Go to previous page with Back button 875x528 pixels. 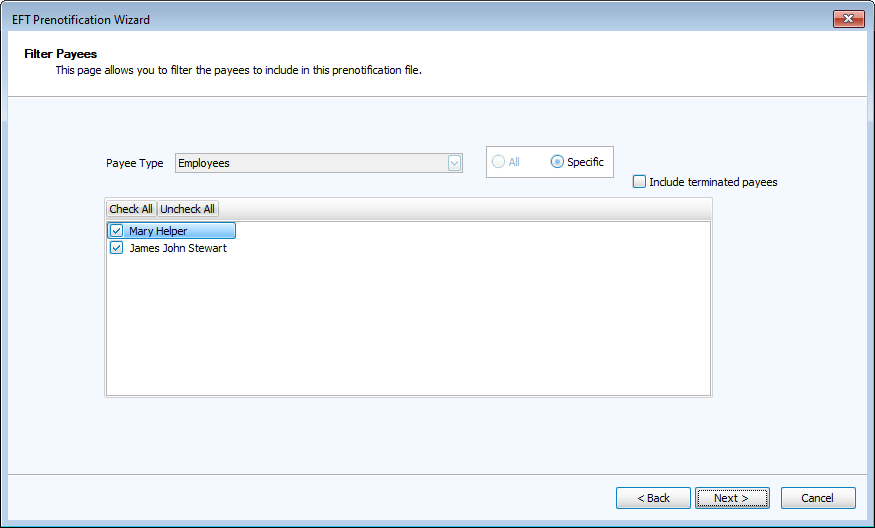pyautogui.click(x=653, y=498)
